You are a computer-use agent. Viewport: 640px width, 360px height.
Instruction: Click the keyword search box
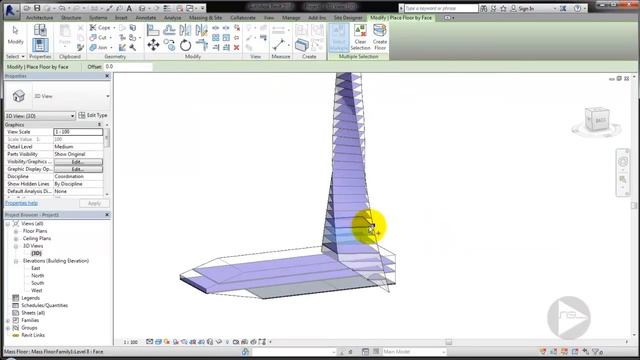(441, 8)
